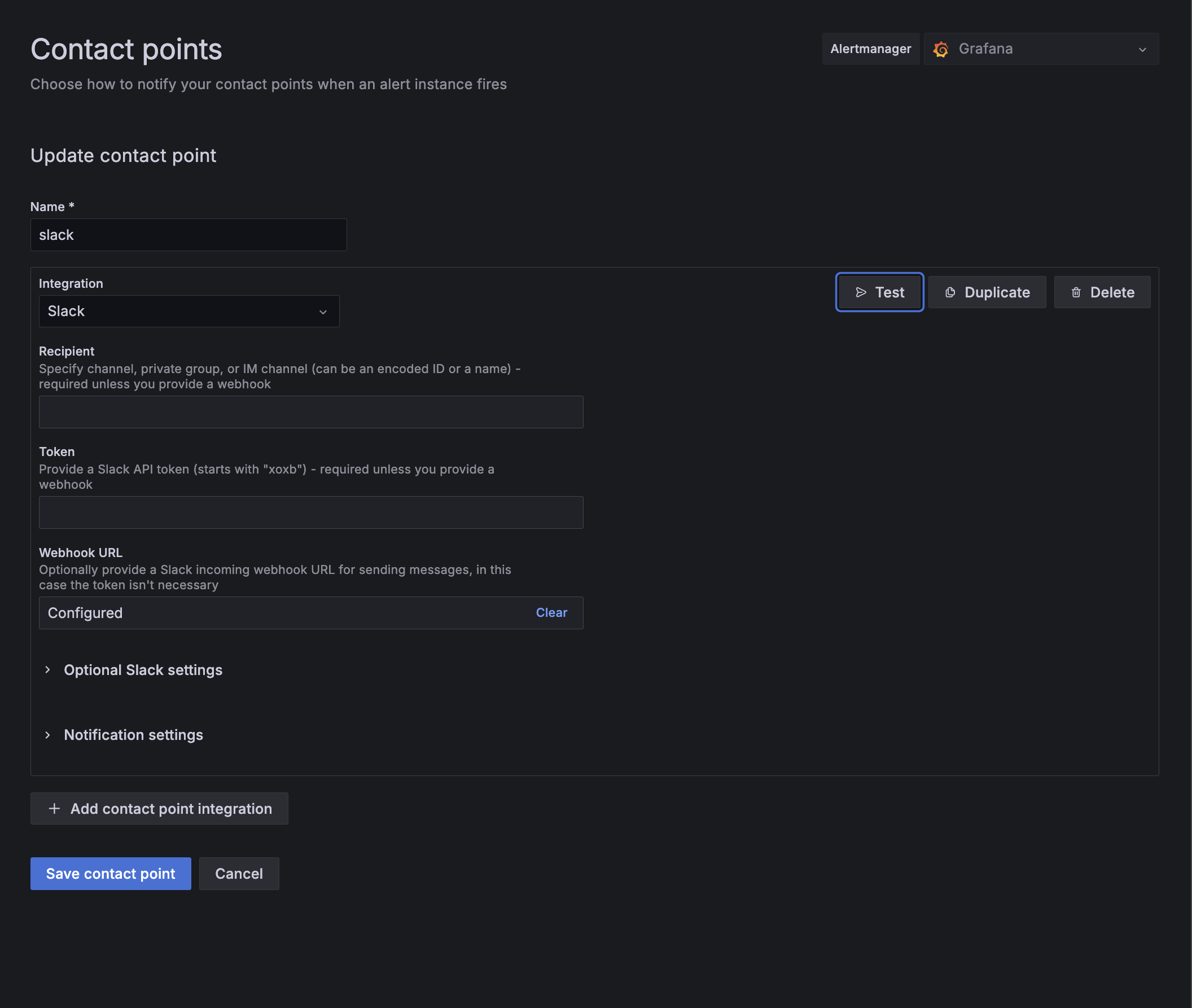Viewport: 1192px width, 1008px height.
Task: Click the plus icon for adding integration
Action: click(54, 809)
